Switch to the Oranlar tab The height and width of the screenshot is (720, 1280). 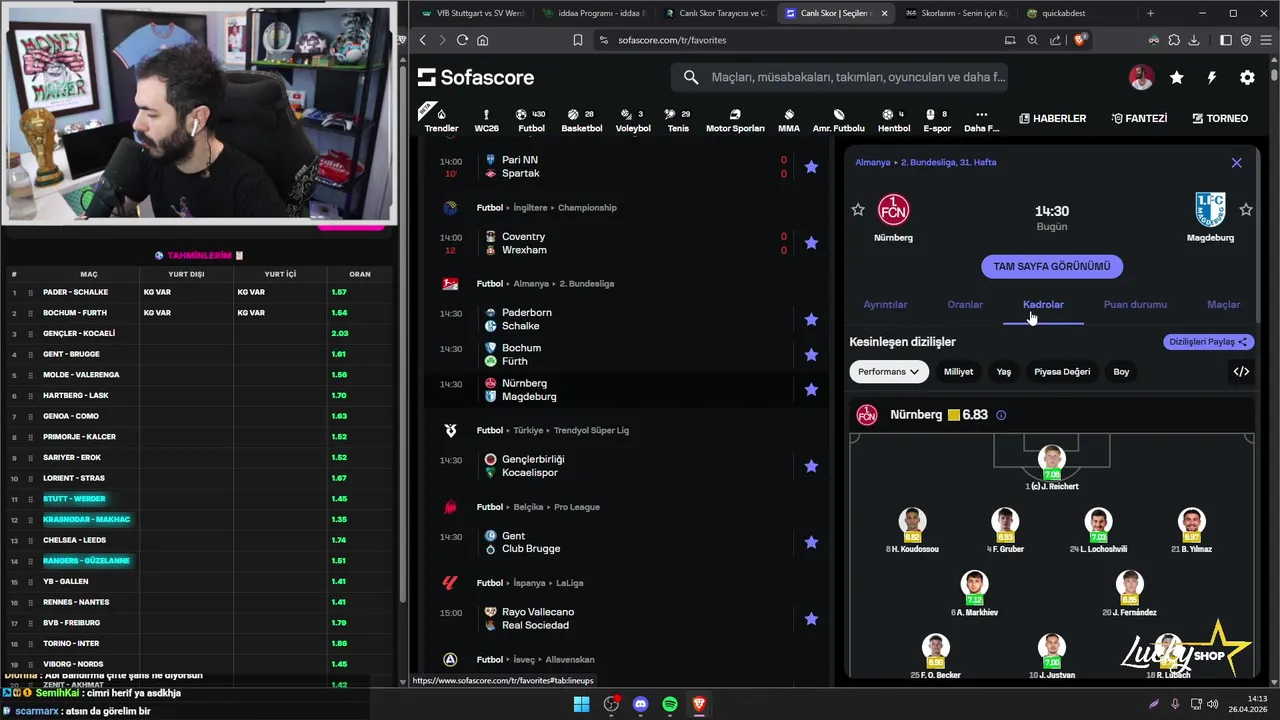[x=965, y=304]
